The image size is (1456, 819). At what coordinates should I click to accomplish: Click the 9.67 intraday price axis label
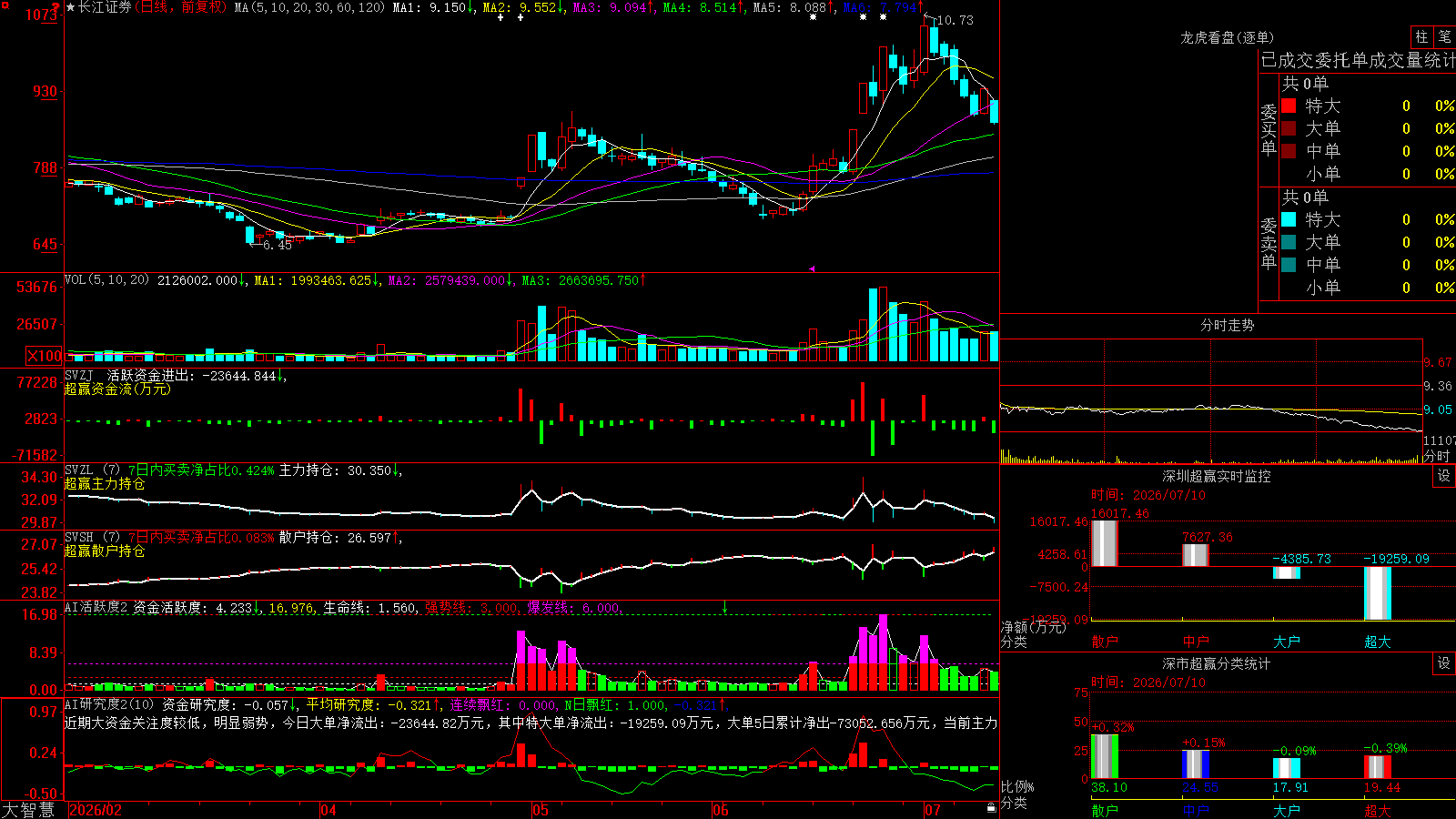click(1438, 362)
